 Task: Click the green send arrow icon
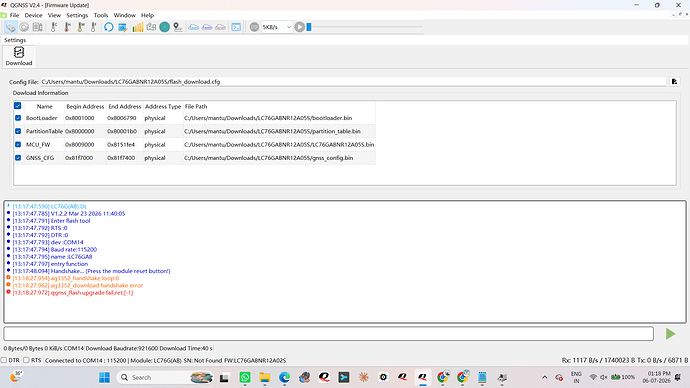(670, 334)
